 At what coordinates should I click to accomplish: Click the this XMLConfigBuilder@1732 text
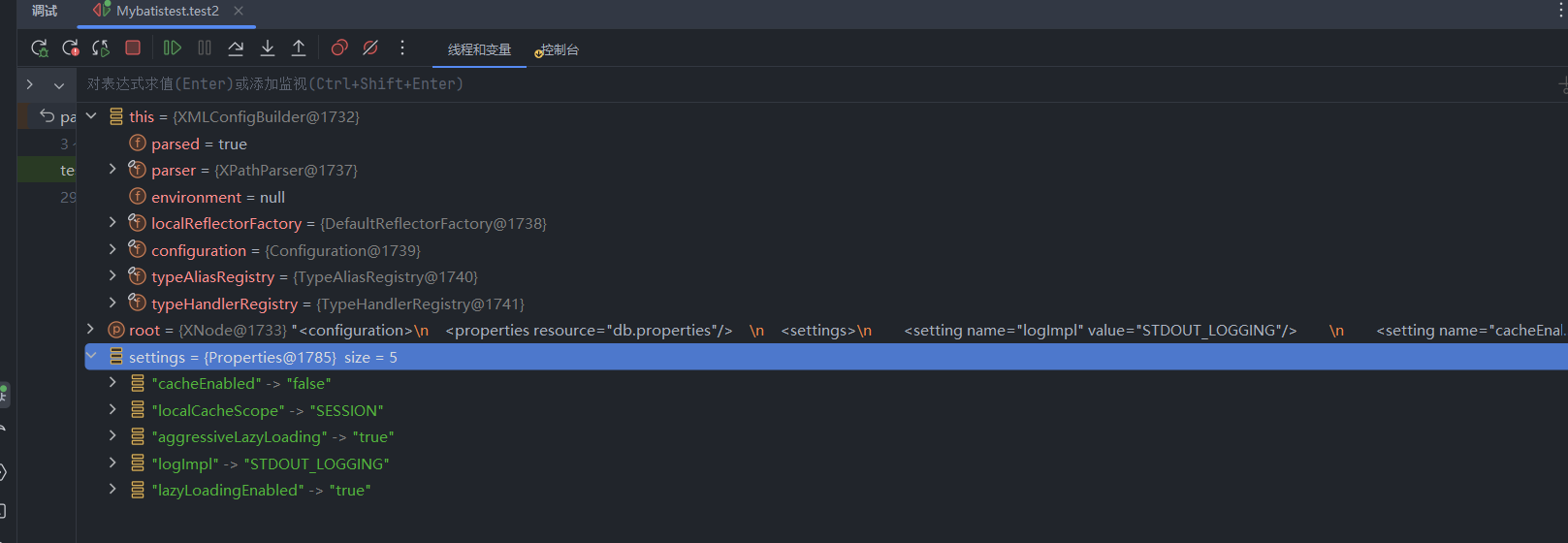coord(244,116)
